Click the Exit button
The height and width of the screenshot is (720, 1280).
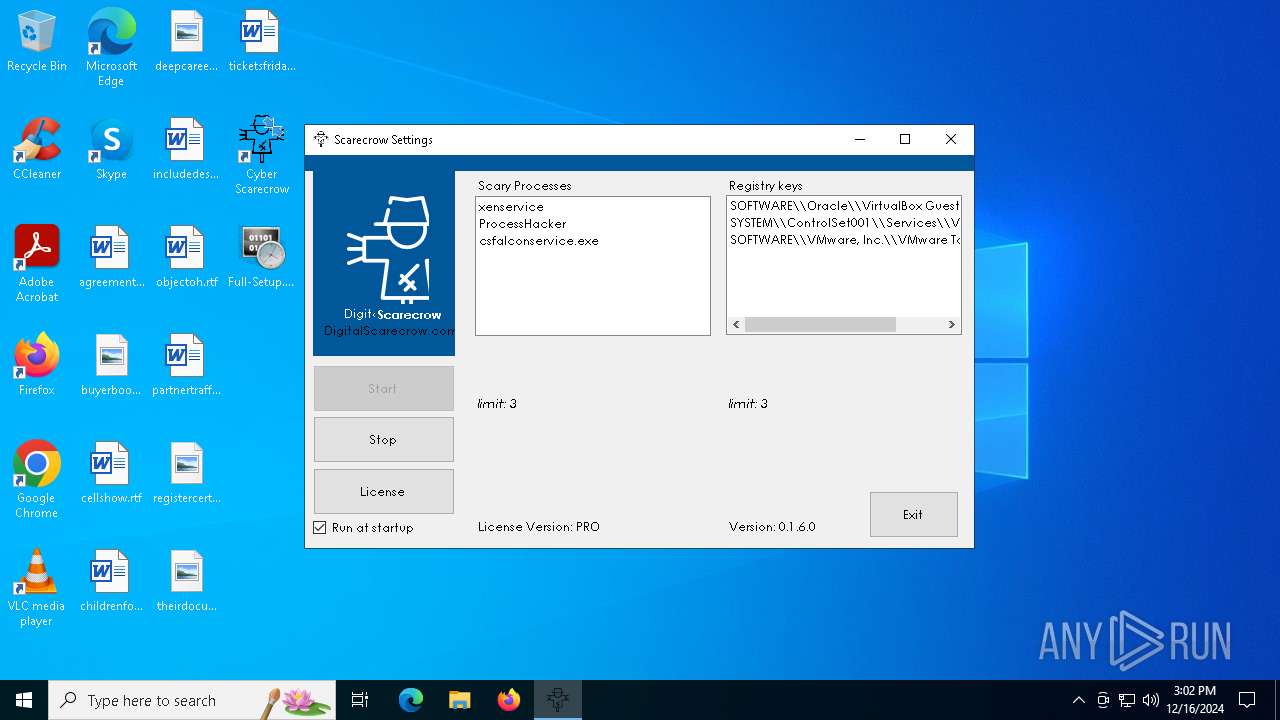[x=913, y=514]
